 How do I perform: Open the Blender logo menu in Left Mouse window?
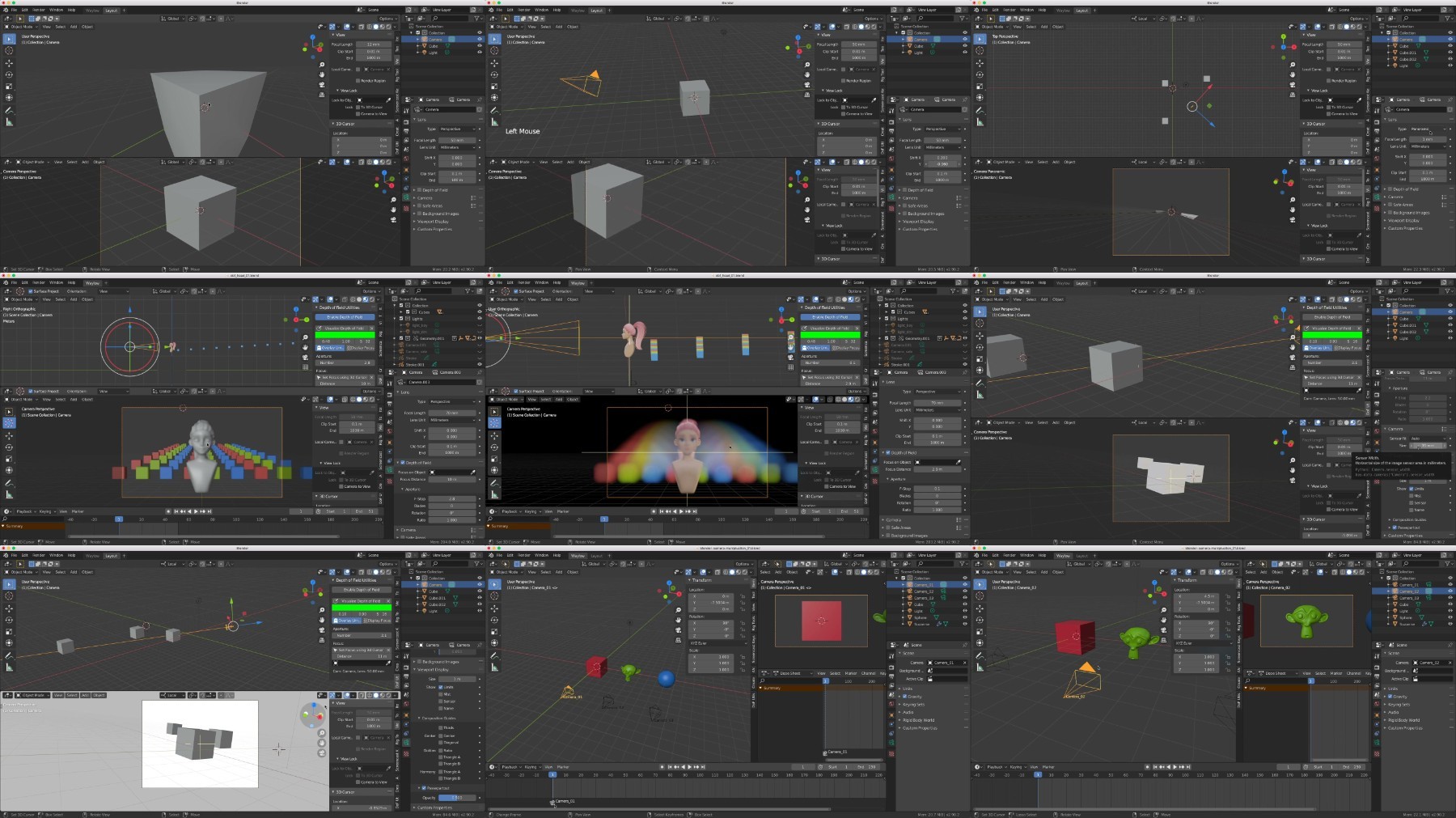pos(491,10)
